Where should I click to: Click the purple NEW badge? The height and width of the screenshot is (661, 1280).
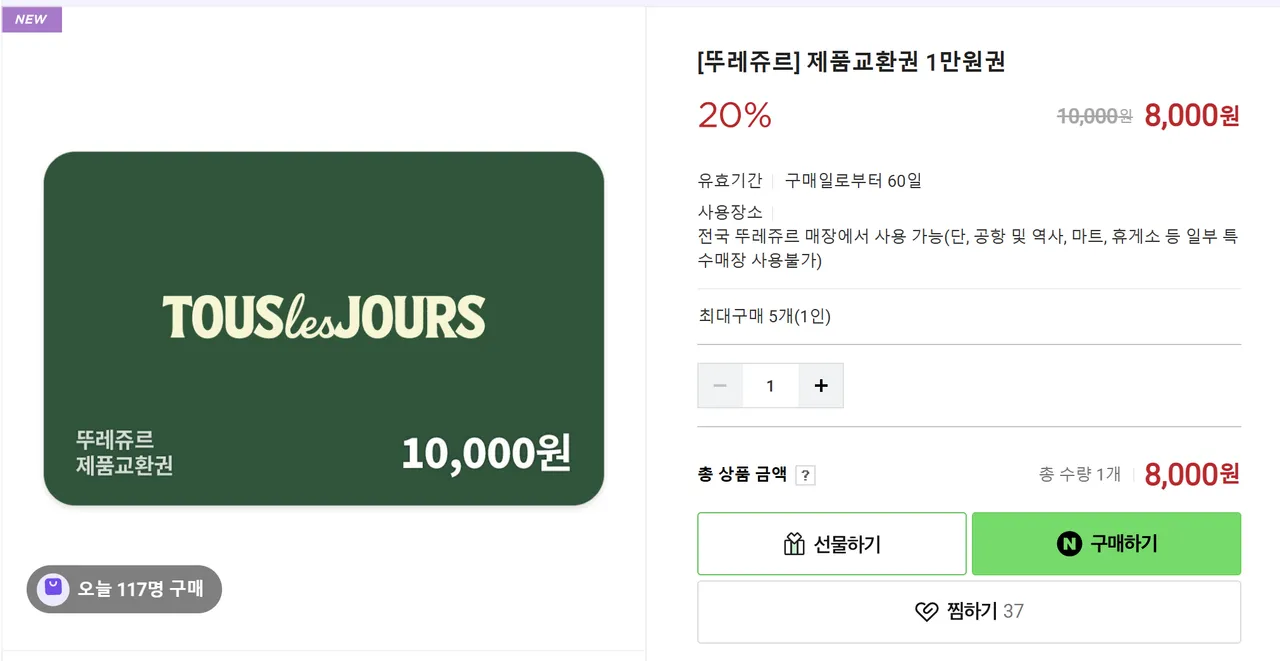point(31,19)
